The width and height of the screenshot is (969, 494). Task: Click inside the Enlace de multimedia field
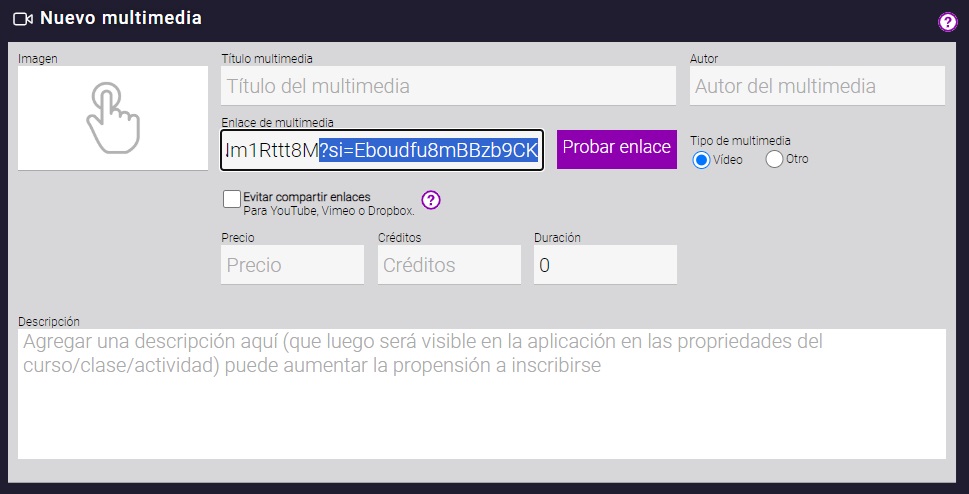tap(381, 150)
